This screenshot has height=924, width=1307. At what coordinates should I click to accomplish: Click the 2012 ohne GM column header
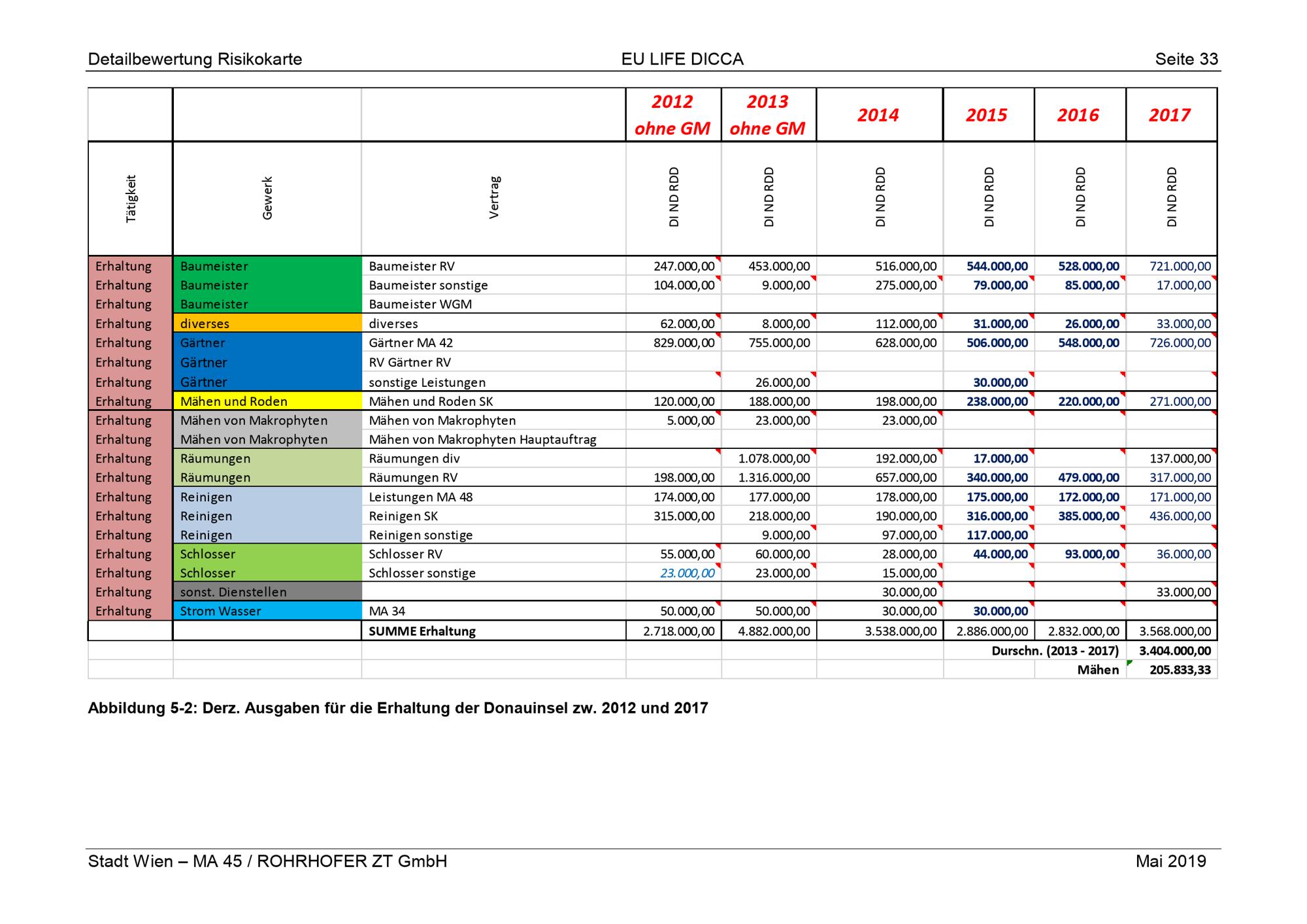coord(672,115)
